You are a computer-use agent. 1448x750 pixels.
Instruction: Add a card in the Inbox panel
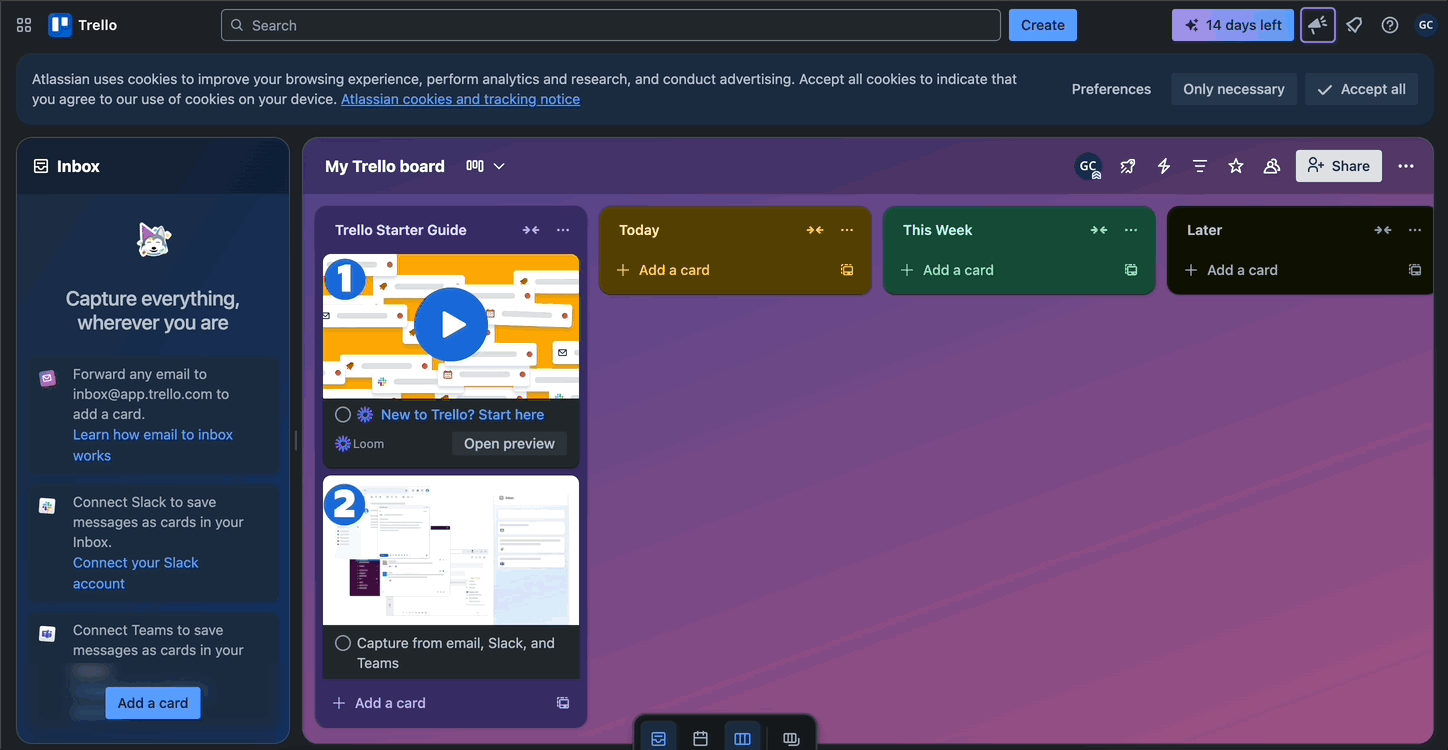click(153, 703)
